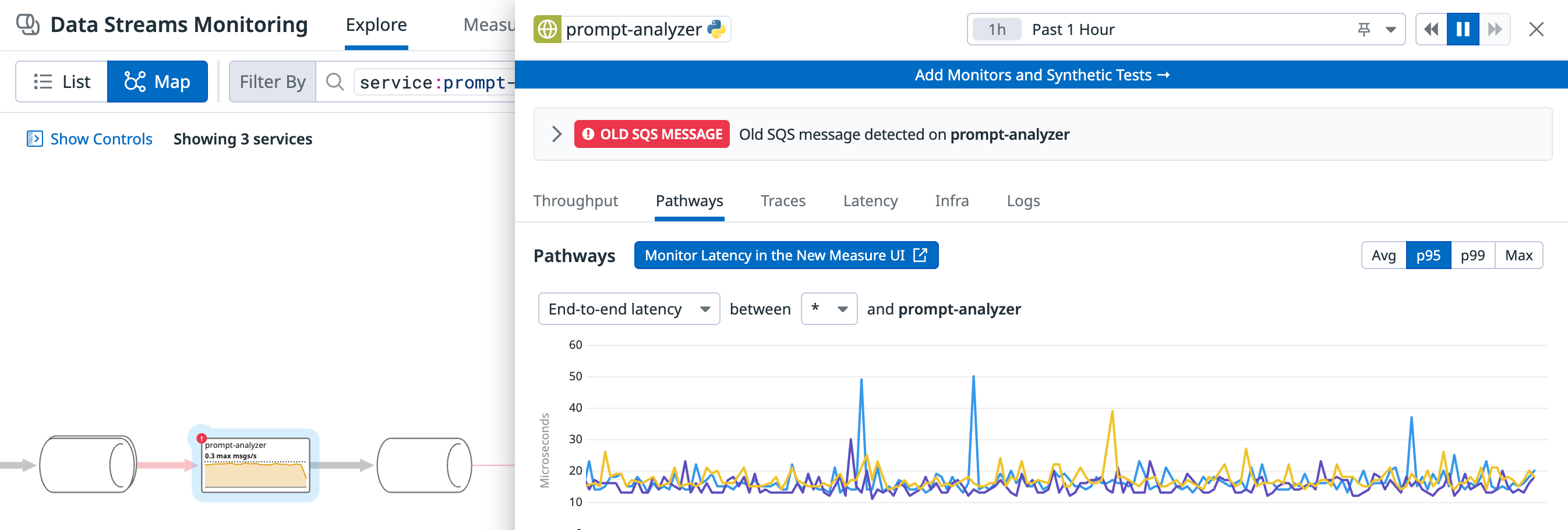Click the red alert badge on prompt-analyzer node
Image resolution: width=1568 pixels, height=530 pixels.
[x=202, y=438]
